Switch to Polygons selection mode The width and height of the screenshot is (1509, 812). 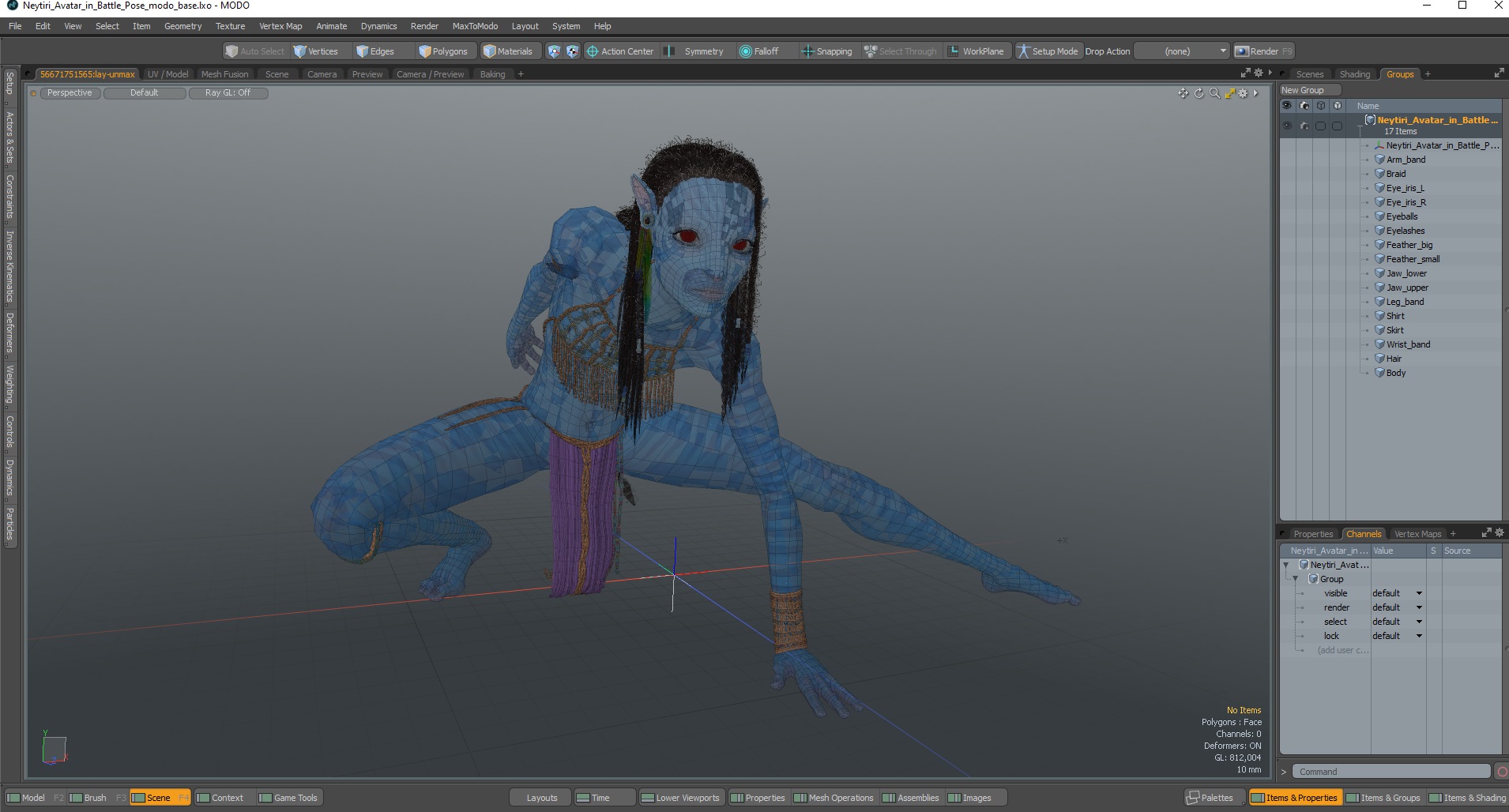[443, 51]
